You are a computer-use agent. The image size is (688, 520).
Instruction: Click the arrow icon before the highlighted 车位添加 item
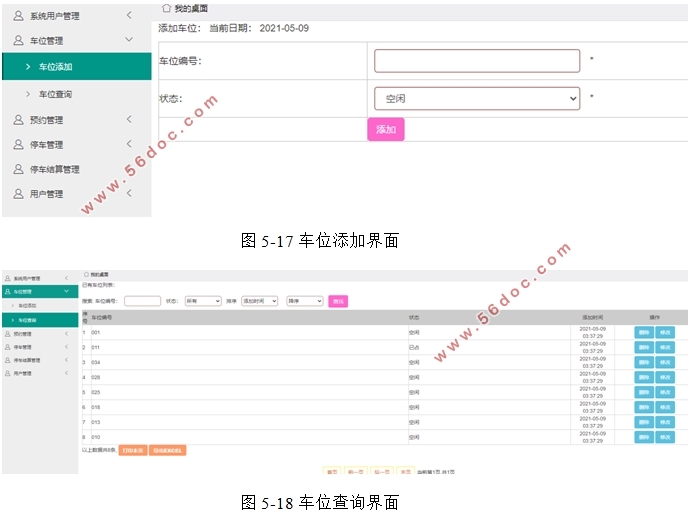(27, 67)
